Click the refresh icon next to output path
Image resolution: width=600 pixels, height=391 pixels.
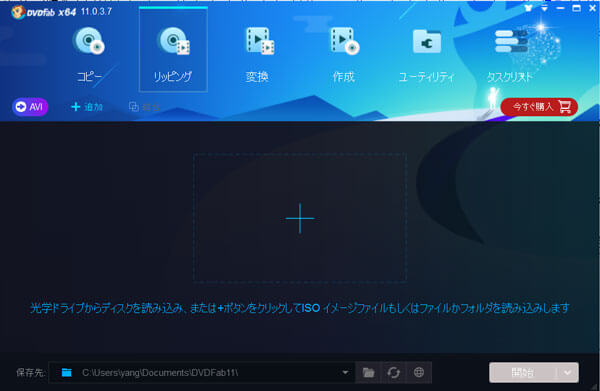[393, 372]
